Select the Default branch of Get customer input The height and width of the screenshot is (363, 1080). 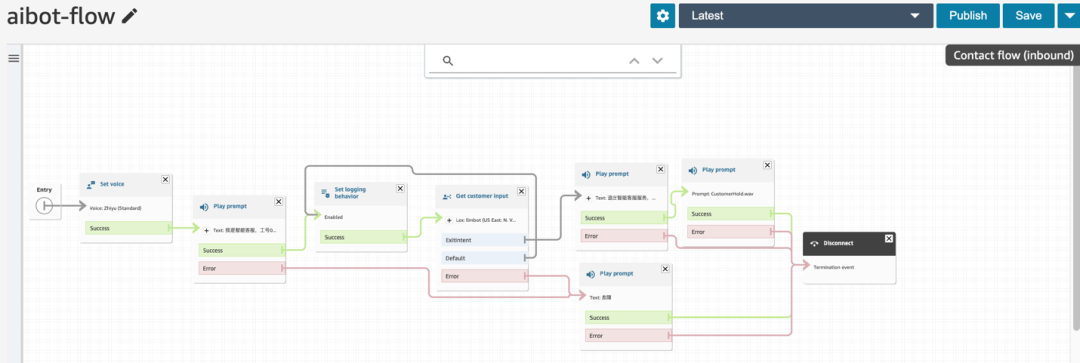pyautogui.click(x=484, y=258)
